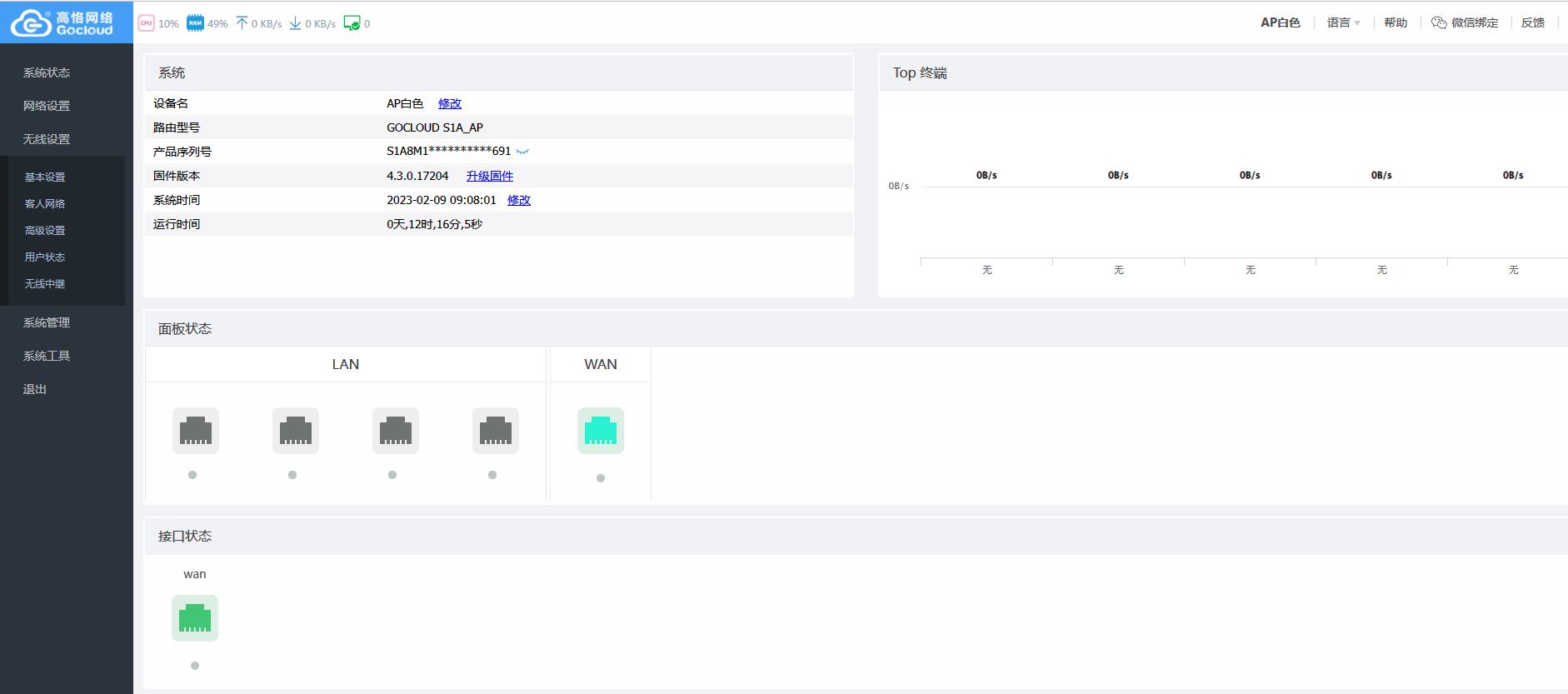
Task: Collapse the 无线设置 sidebar section
Action: tap(47, 139)
